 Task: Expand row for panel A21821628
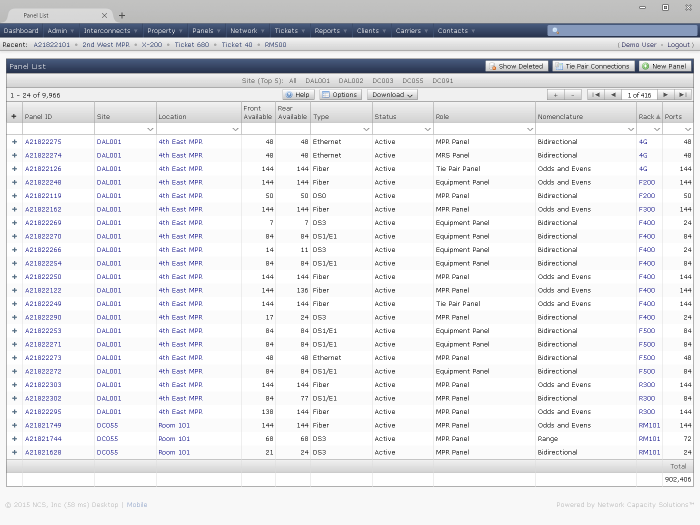14,452
